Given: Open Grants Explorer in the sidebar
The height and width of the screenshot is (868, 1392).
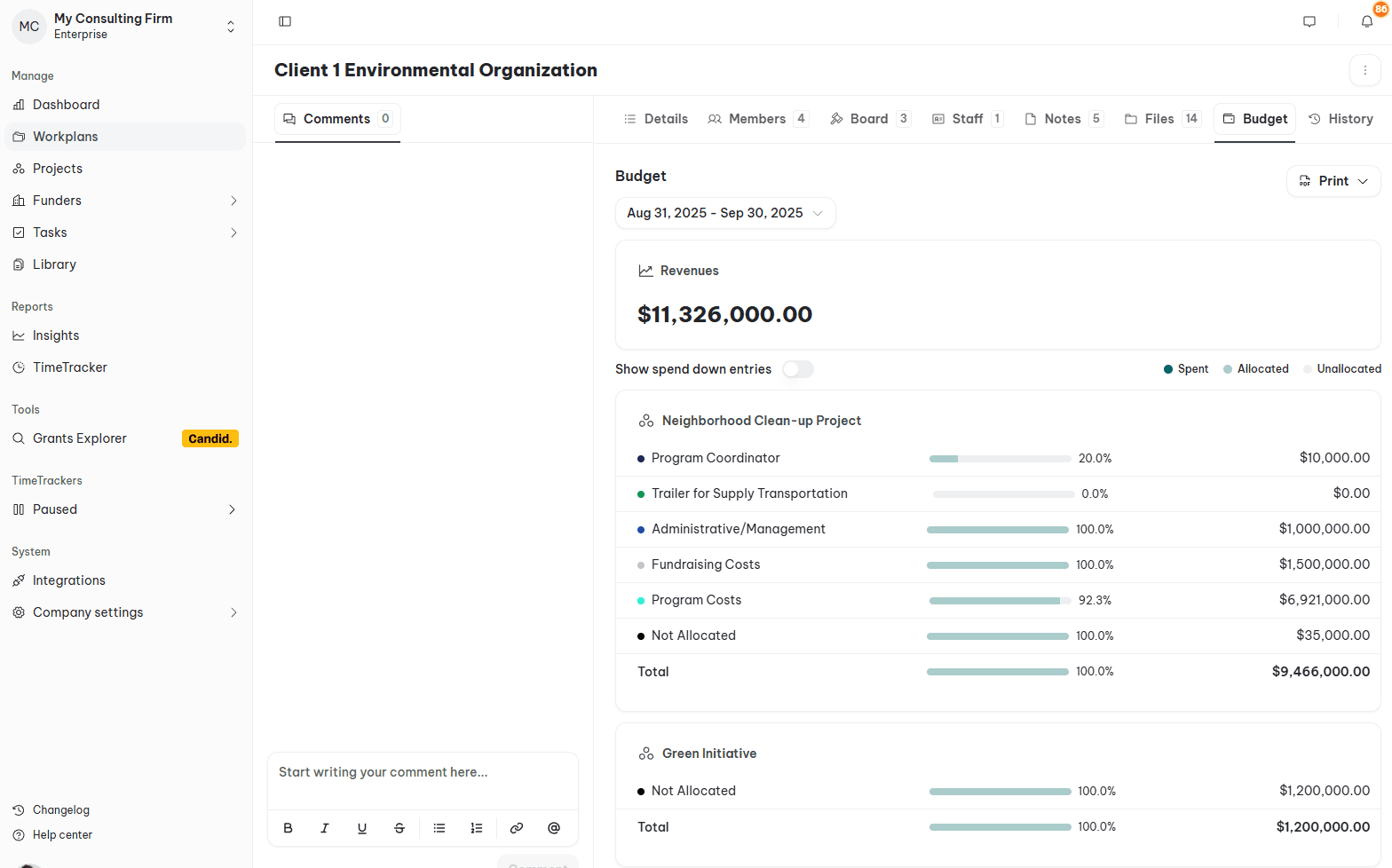Looking at the screenshot, I should point(80,438).
